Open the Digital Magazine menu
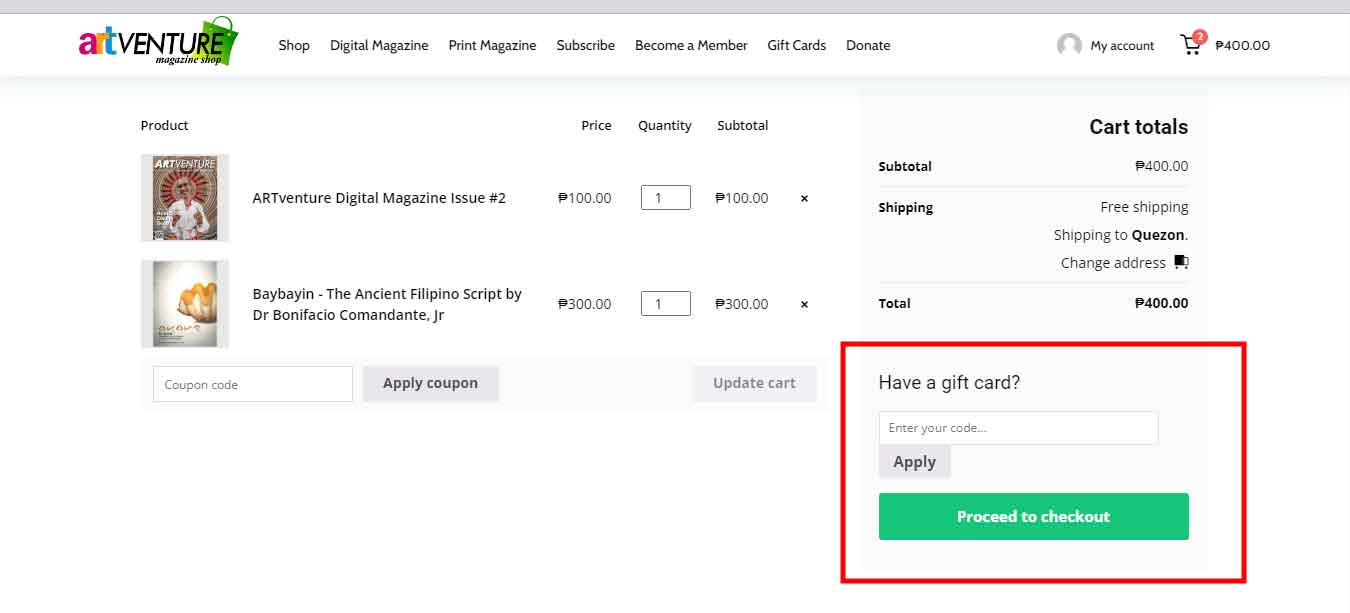Viewport: 1350px width, 613px height. [x=379, y=45]
